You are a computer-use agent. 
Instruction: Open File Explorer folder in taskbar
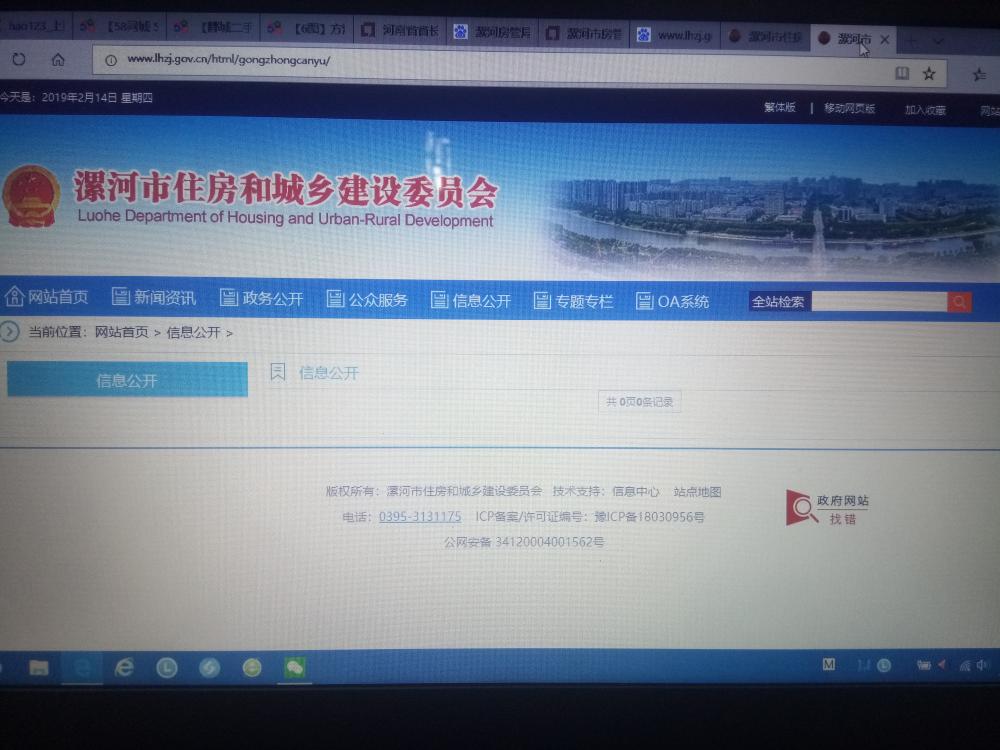pyautogui.click(x=38, y=667)
